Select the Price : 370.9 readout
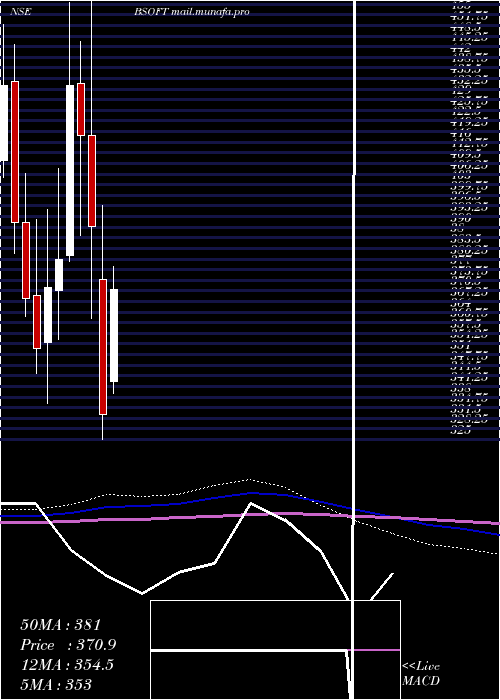The image size is (500, 700). point(68,645)
